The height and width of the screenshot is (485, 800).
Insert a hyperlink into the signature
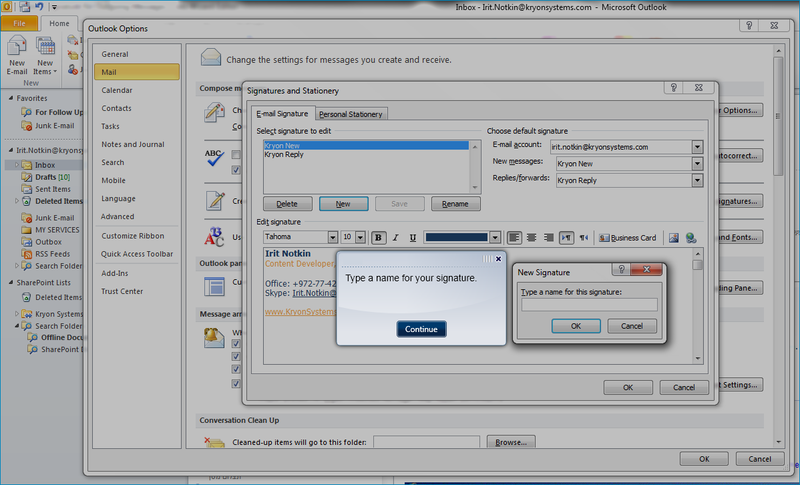tap(691, 238)
